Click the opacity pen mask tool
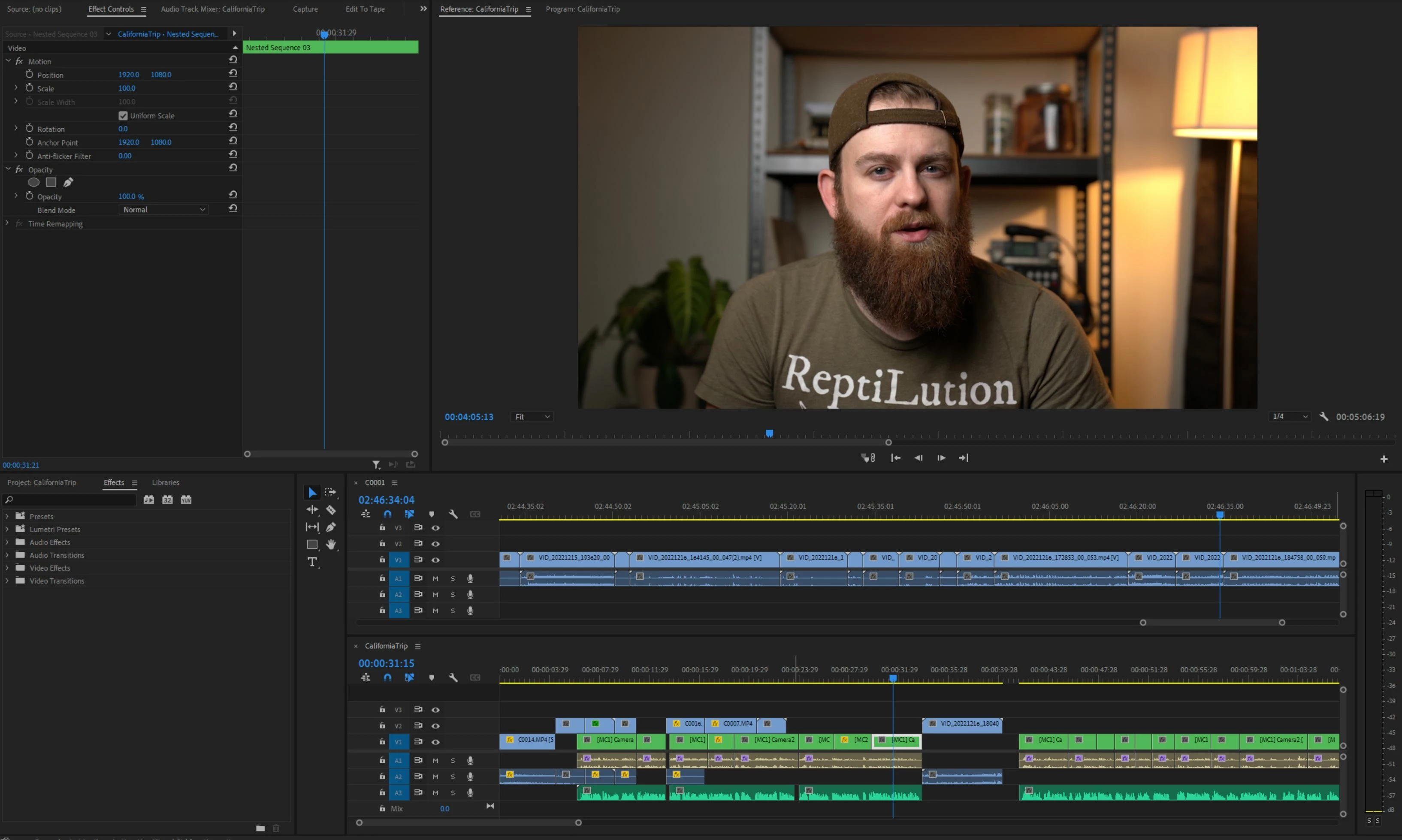Viewport: 1402px width, 840px height. coord(68,182)
